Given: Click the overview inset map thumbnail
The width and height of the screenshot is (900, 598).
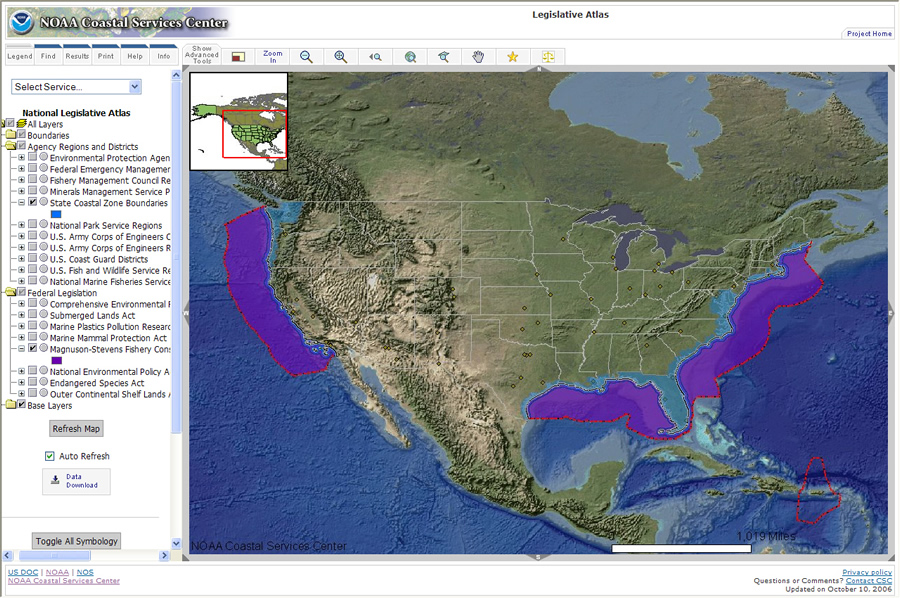Looking at the screenshot, I should tap(239, 121).
